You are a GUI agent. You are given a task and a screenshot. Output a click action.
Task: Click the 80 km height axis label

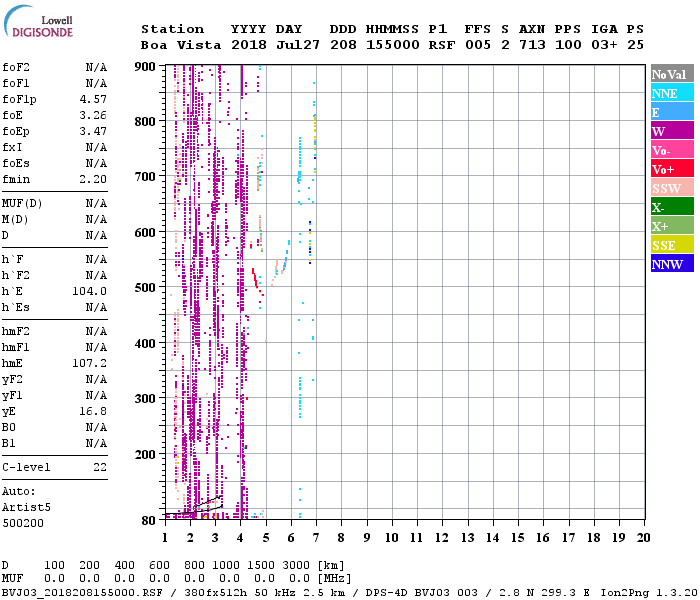point(149,521)
